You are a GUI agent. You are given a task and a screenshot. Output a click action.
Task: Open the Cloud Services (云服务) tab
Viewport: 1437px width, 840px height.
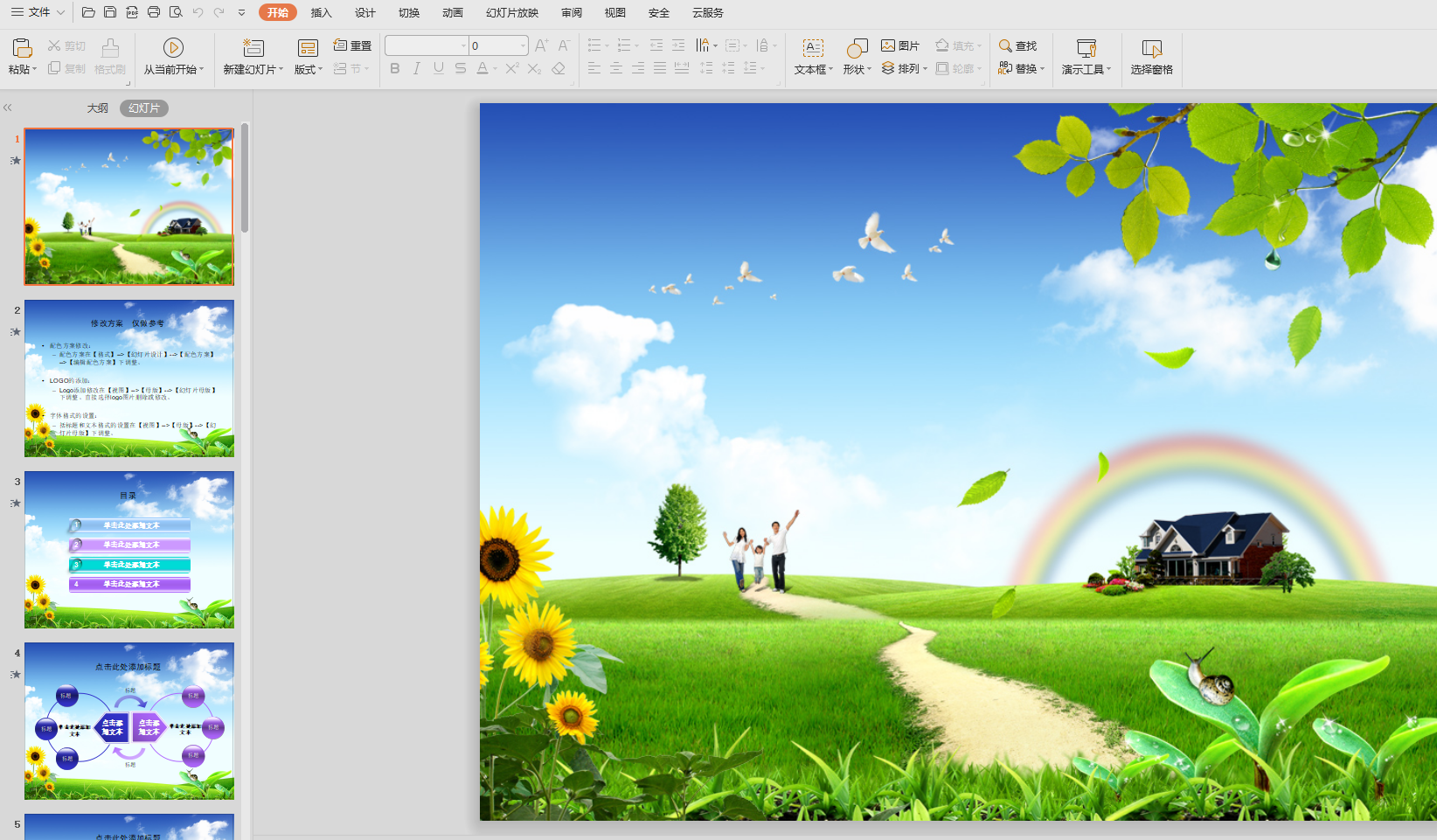click(x=708, y=12)
